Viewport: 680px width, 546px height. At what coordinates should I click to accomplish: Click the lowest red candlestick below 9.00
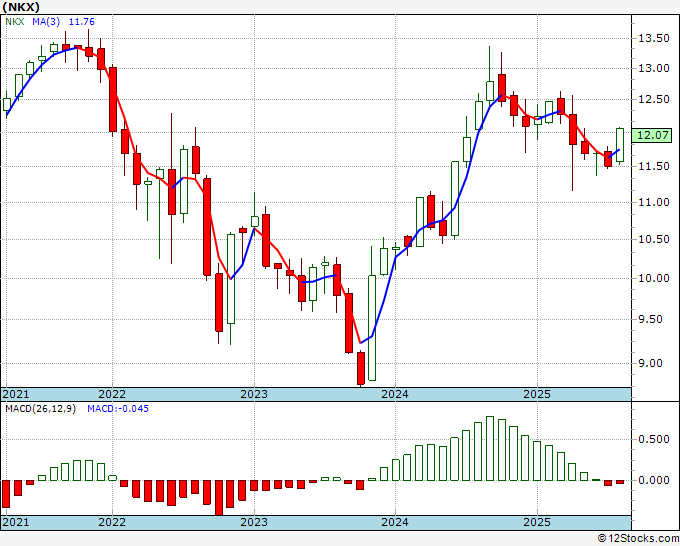[361, 368]
